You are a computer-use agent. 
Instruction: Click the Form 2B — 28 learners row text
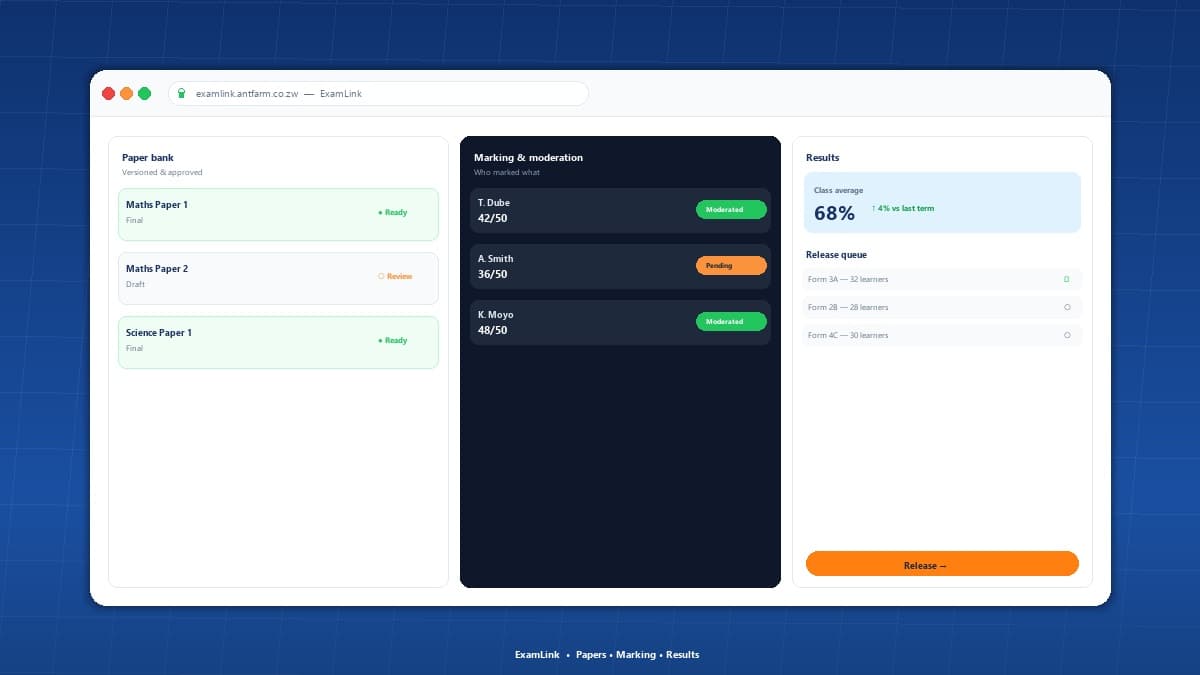(848, 307)
